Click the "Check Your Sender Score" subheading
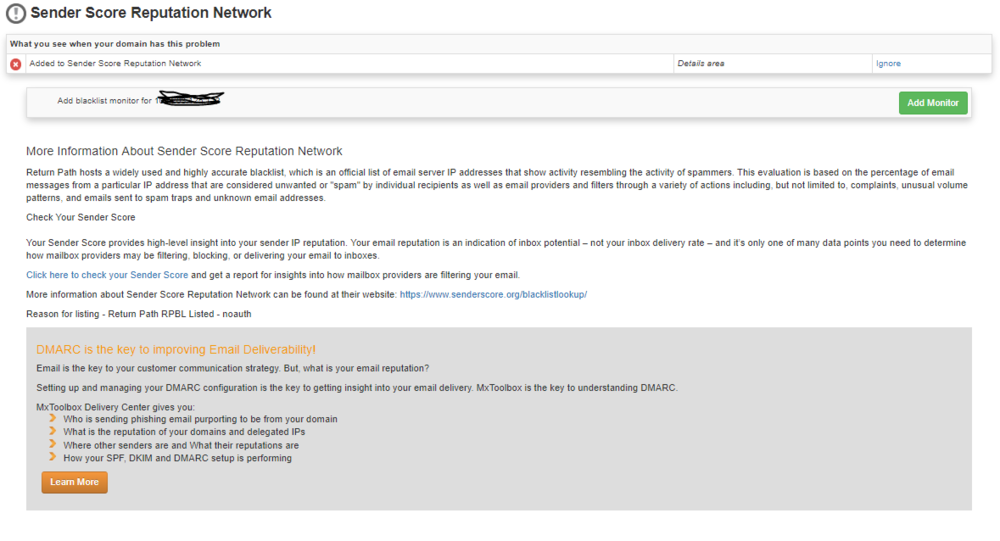 coord(81,218)
